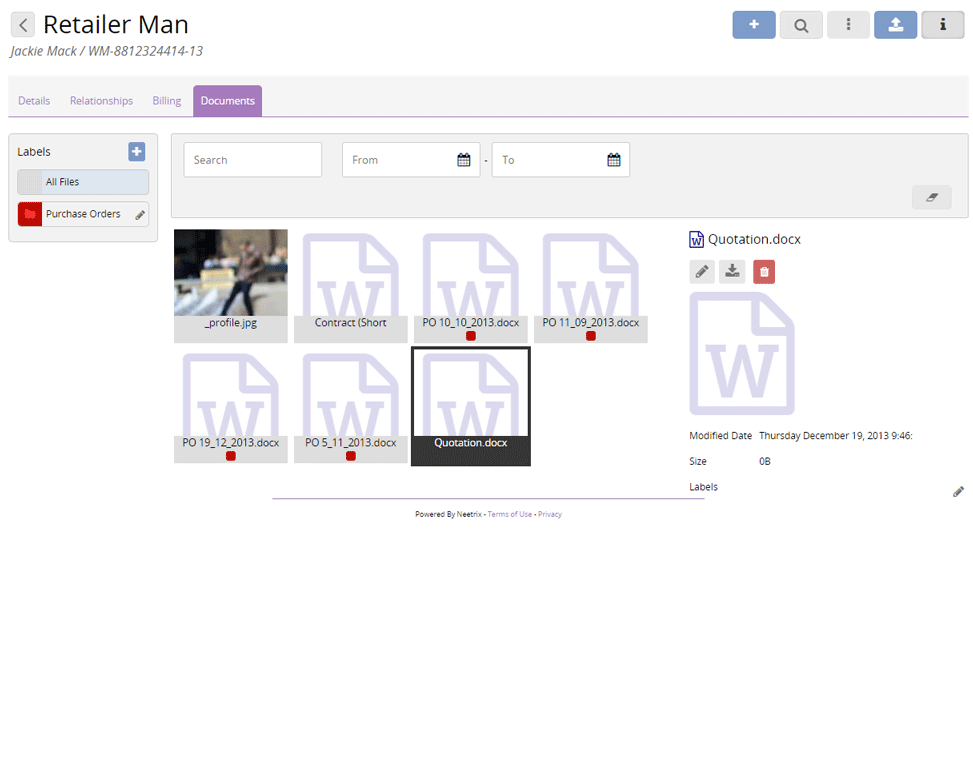Open the vertical dots more options menu
The width and height of the screenshot is (973, 783).
point(848,25)
